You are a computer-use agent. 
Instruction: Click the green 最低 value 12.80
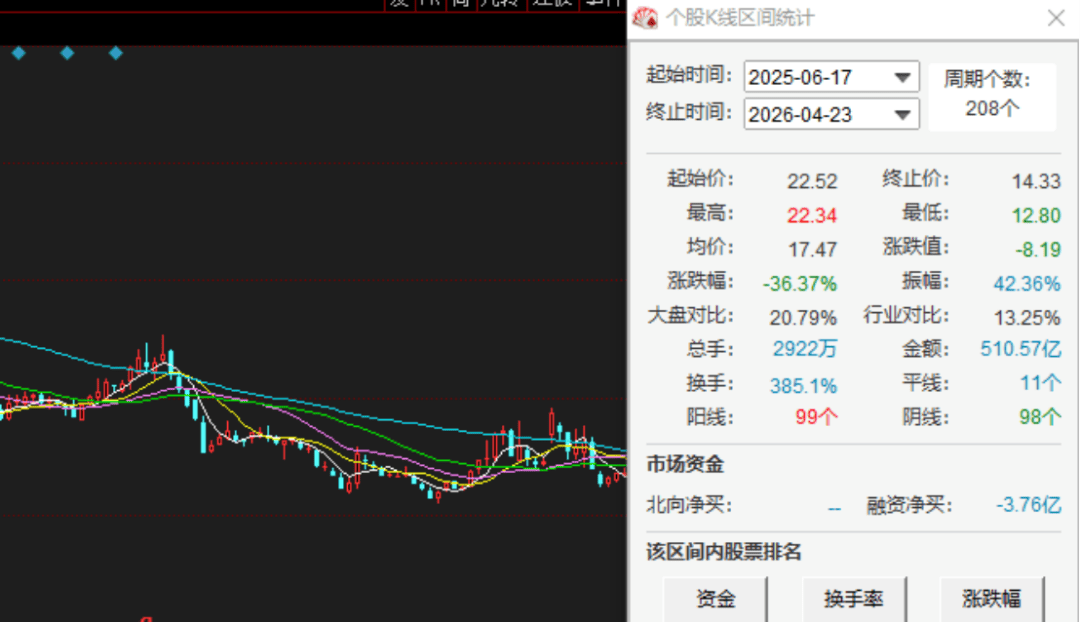point(1035,215)
